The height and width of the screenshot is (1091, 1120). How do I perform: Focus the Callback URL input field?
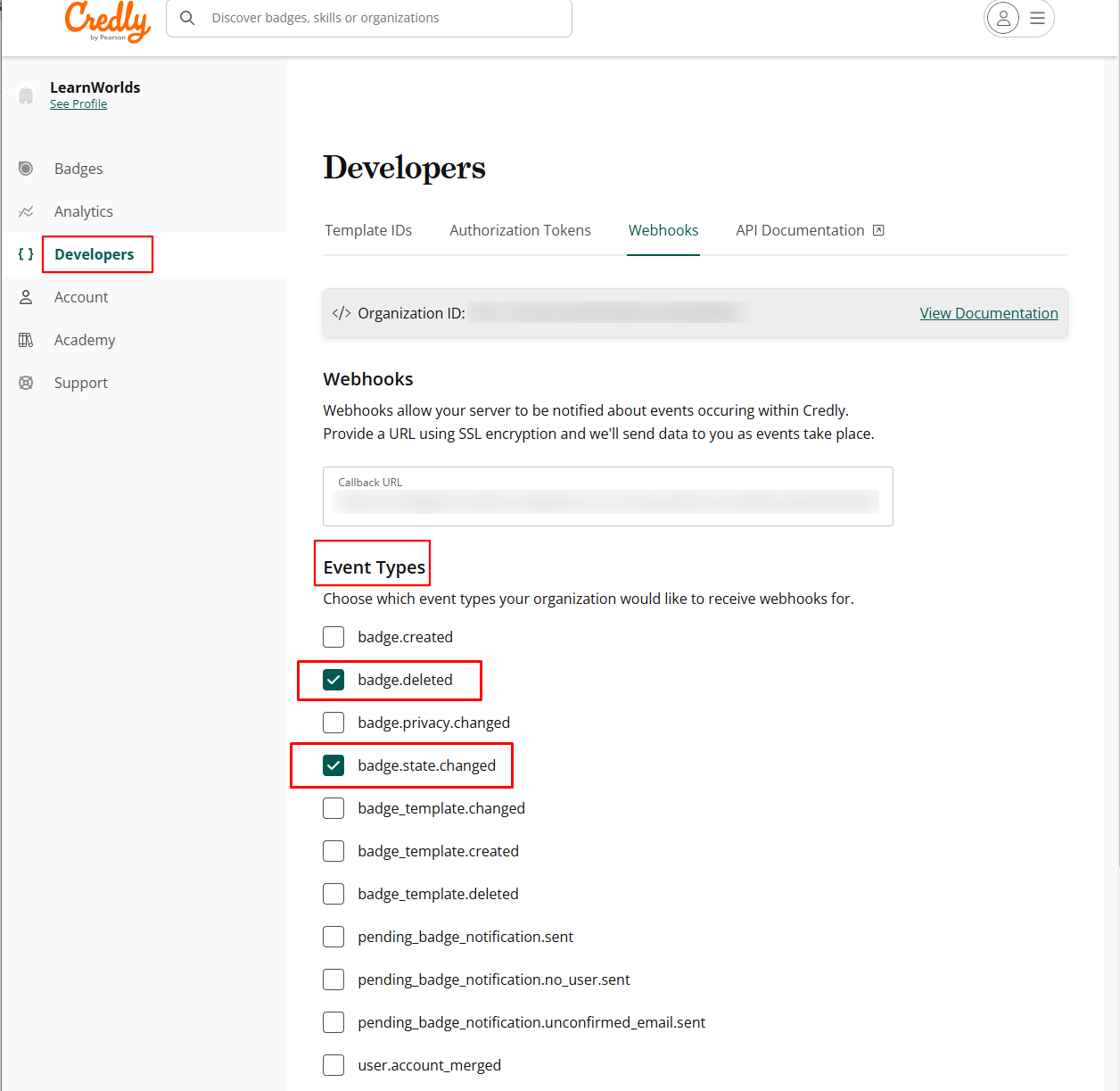pos(608,496)
